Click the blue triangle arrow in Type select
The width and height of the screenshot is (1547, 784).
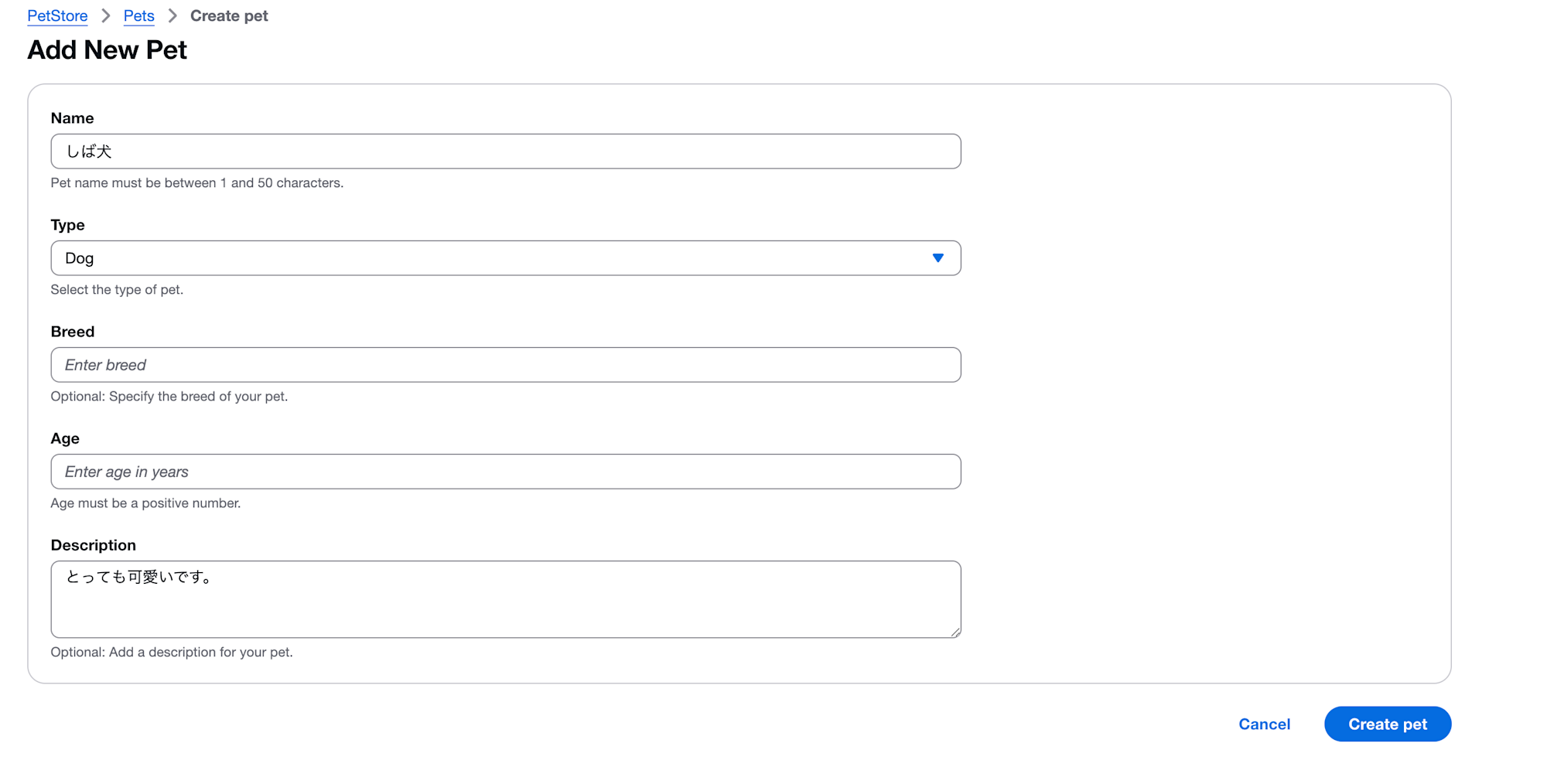click(937, 258)
